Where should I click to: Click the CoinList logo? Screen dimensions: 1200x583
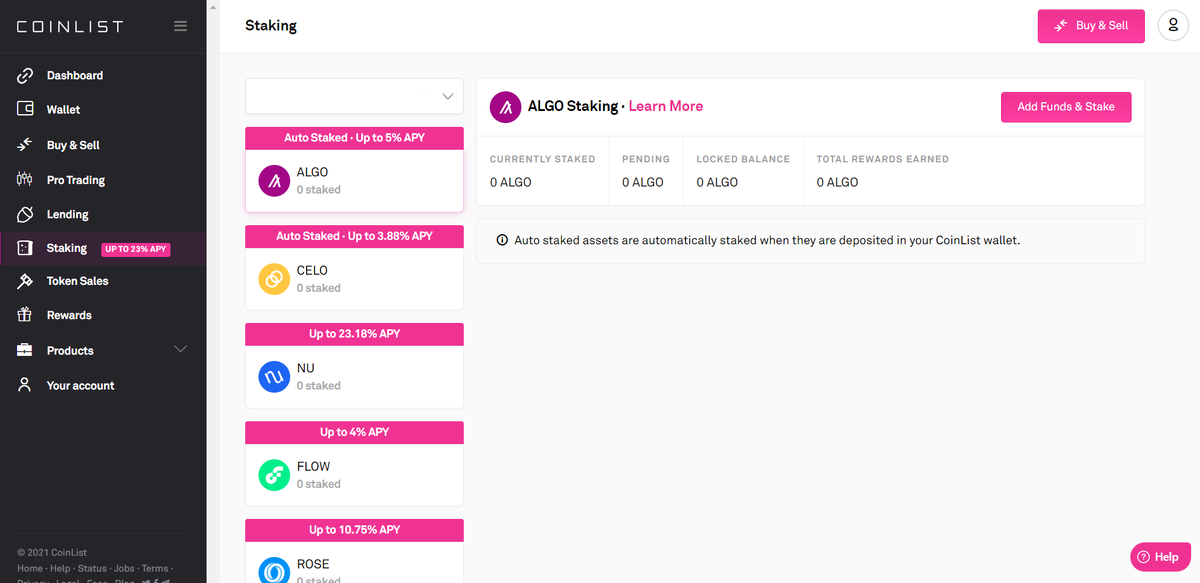point(70,26)
